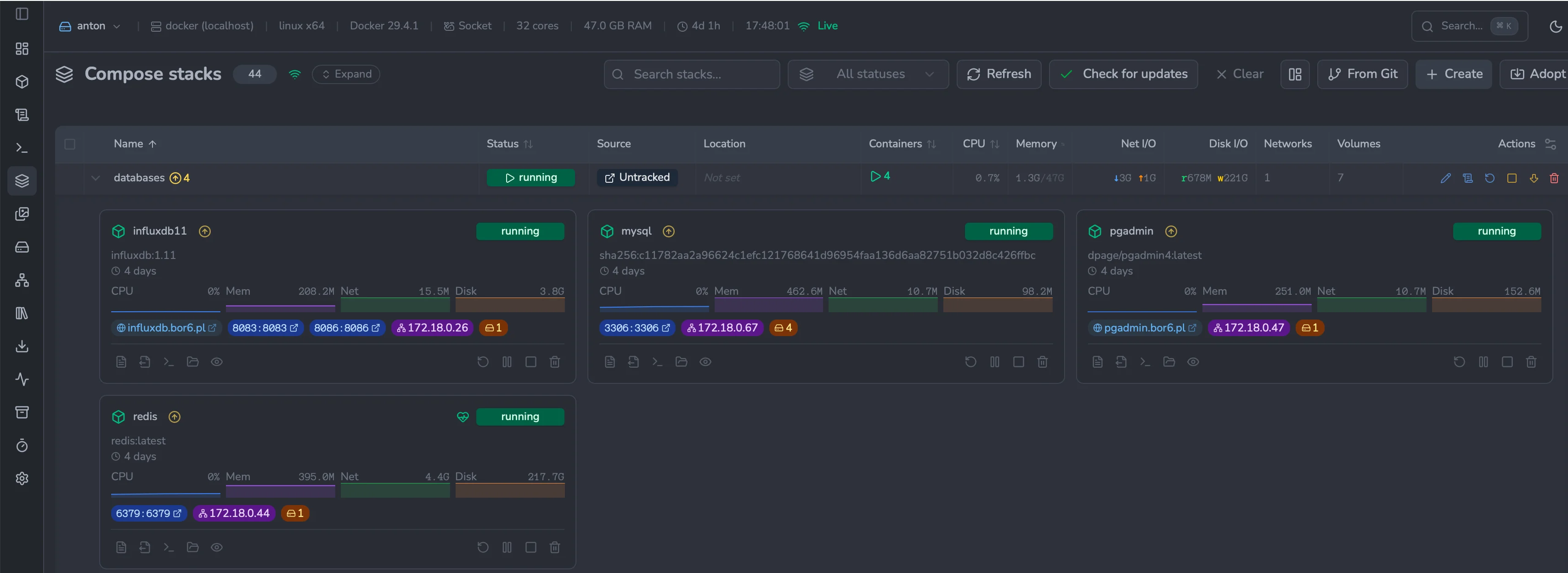Screen dimensions: 1568x573
Task: Open the archive box icon in sidebar
Action: click(22, 412)
